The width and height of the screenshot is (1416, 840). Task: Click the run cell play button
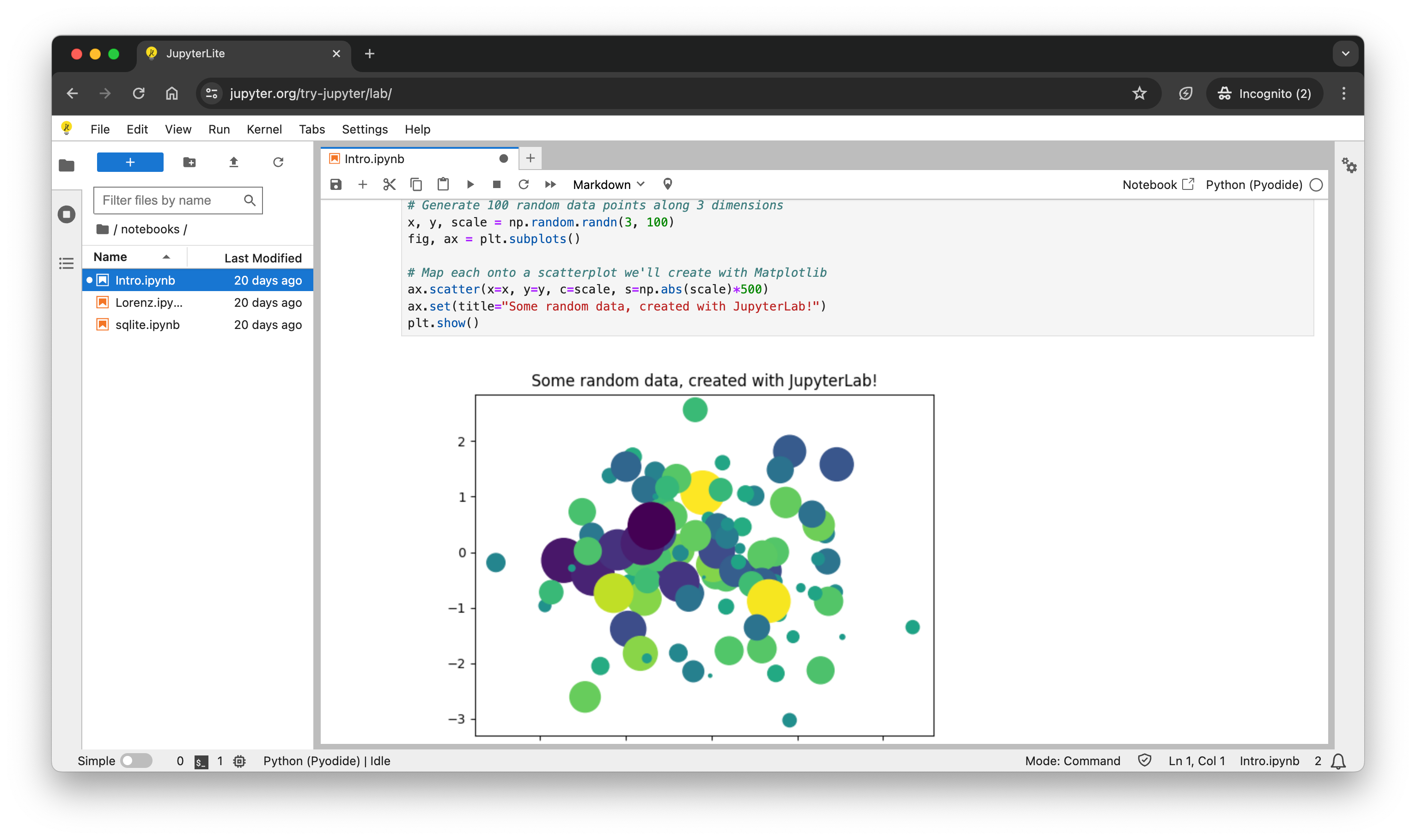click(x=470, y=184)
